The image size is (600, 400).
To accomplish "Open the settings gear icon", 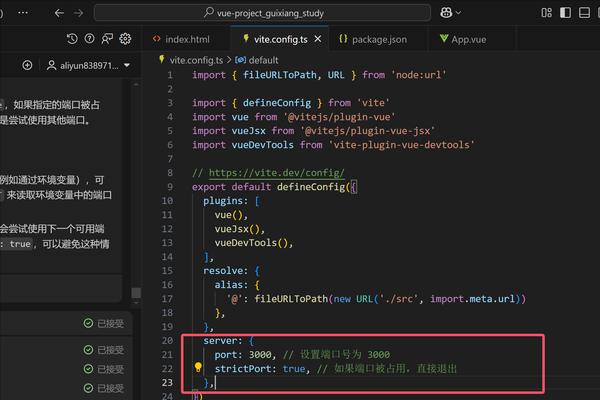I will pos(125,39).
